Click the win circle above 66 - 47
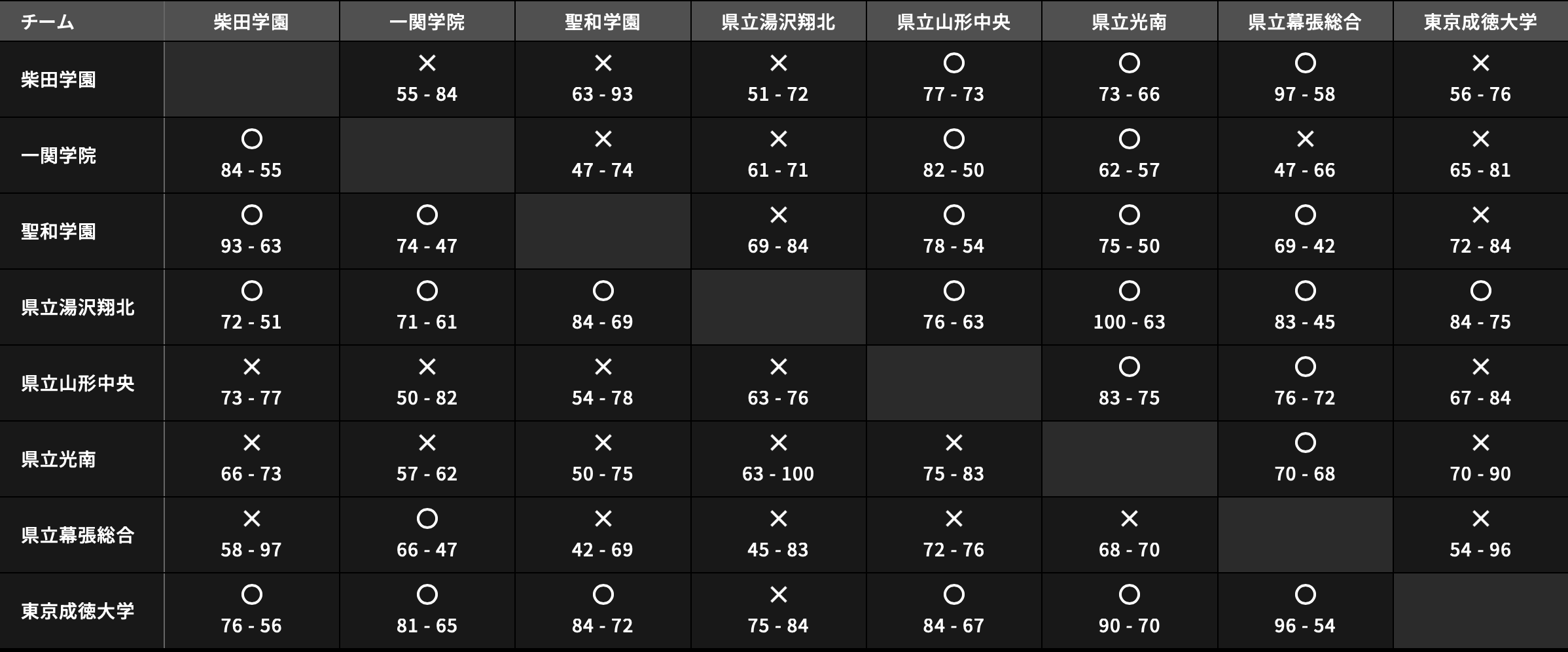 point(427,518)
